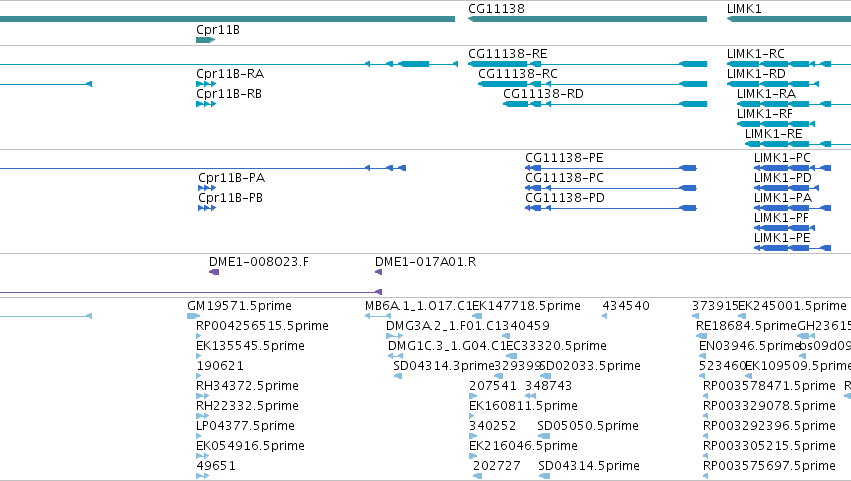The width and height of the screenshot is (851, 481).
Task: Click the CG11138 gene span bar
Action: (587, 19)
